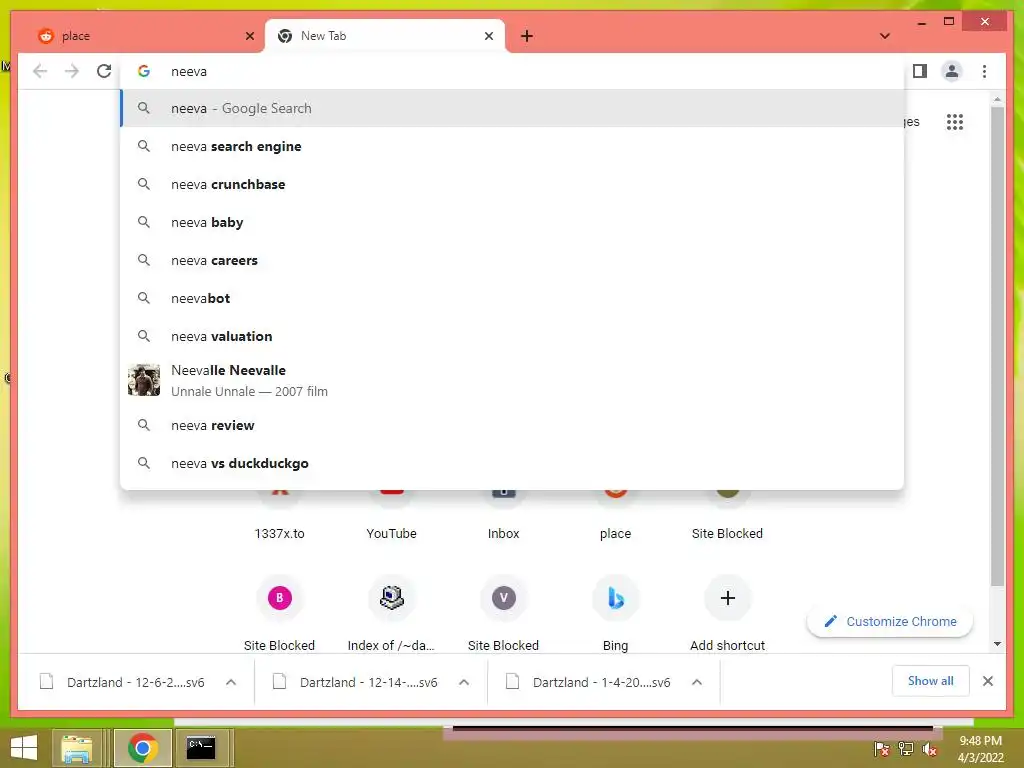The height and width of the screenshot is (768, 1024).
Task: Click the Action Center flag tray icon
Action: pyautogui.click(x=881, y=749)
